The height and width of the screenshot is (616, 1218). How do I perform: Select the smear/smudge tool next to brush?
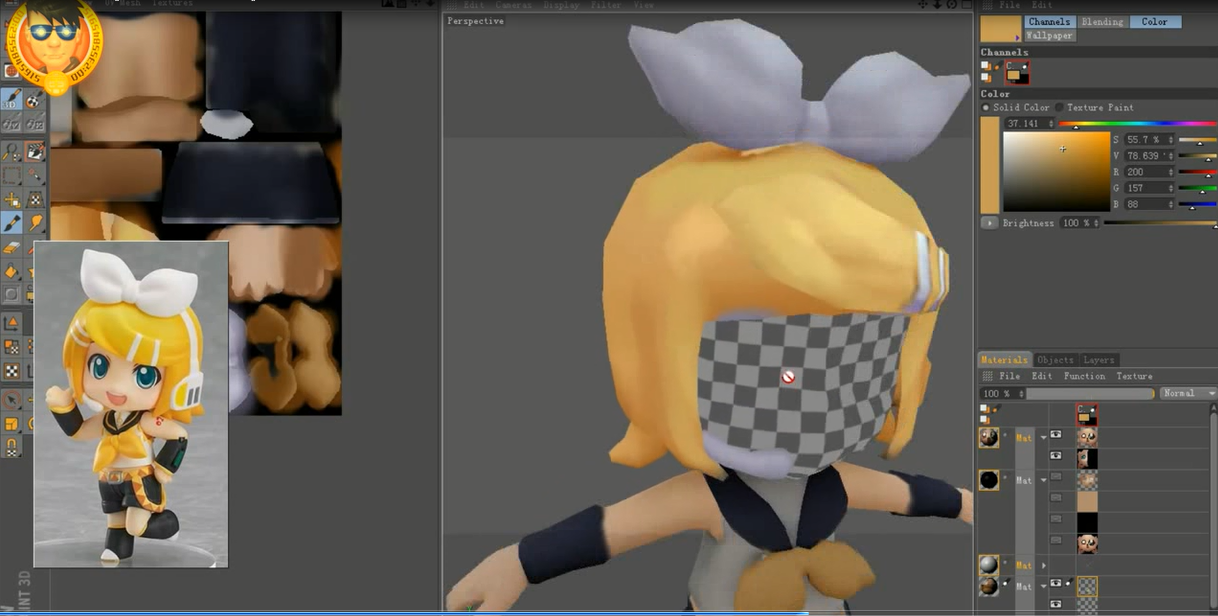click(35, 222)
